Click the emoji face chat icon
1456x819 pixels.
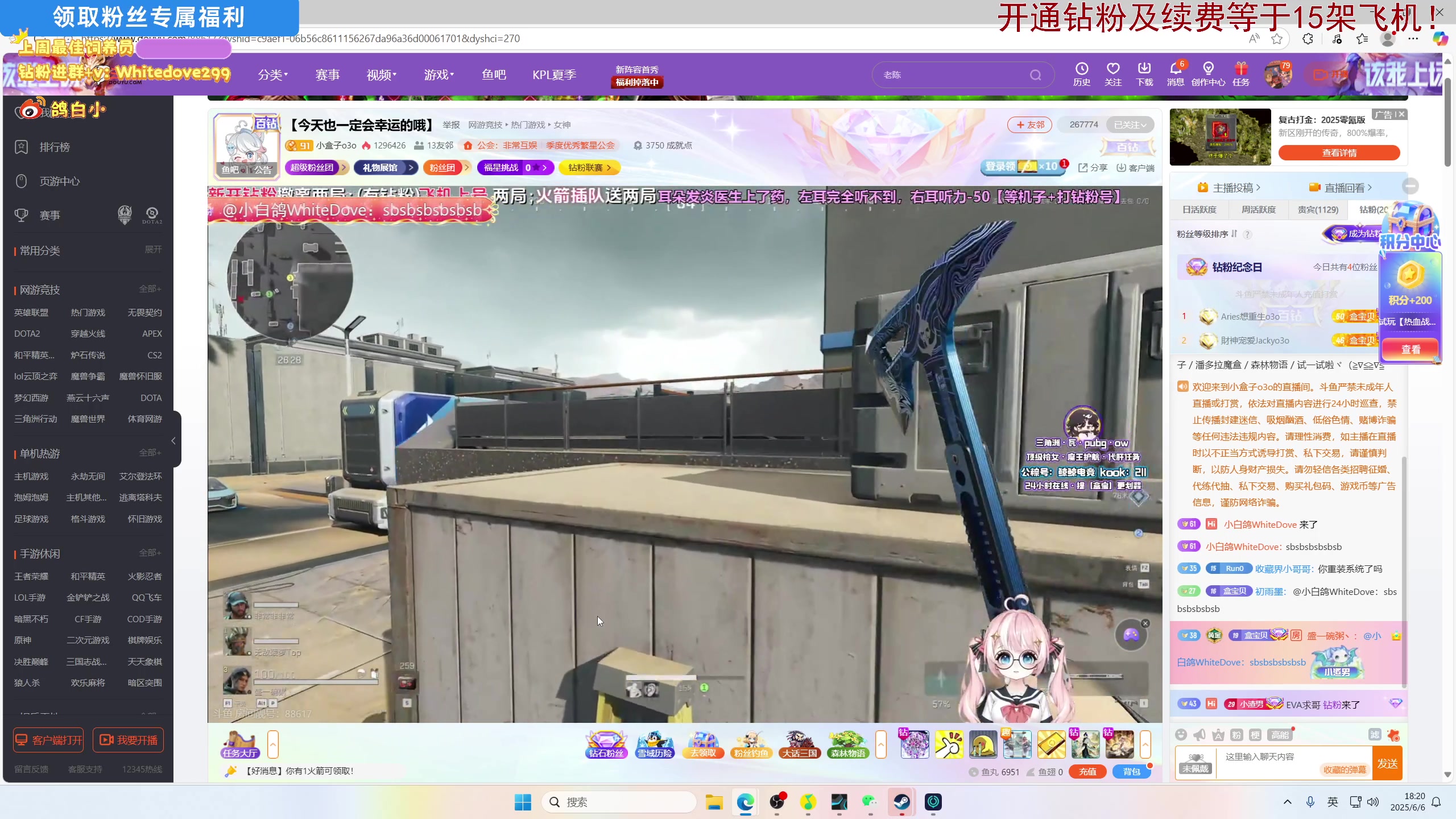1181,735
